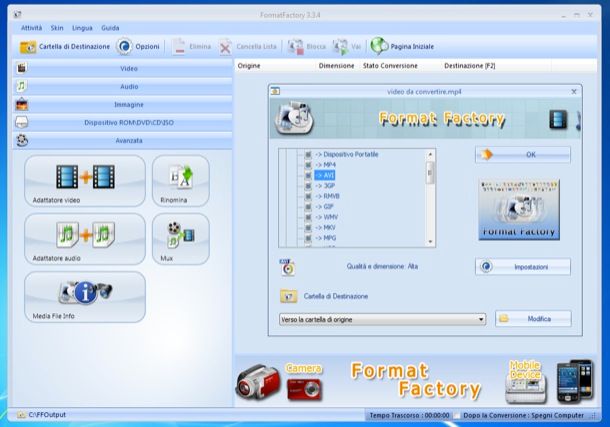The image size is (610, 427).
Task: Expand the Immagine category panel
Action: (x=123, y=105)
